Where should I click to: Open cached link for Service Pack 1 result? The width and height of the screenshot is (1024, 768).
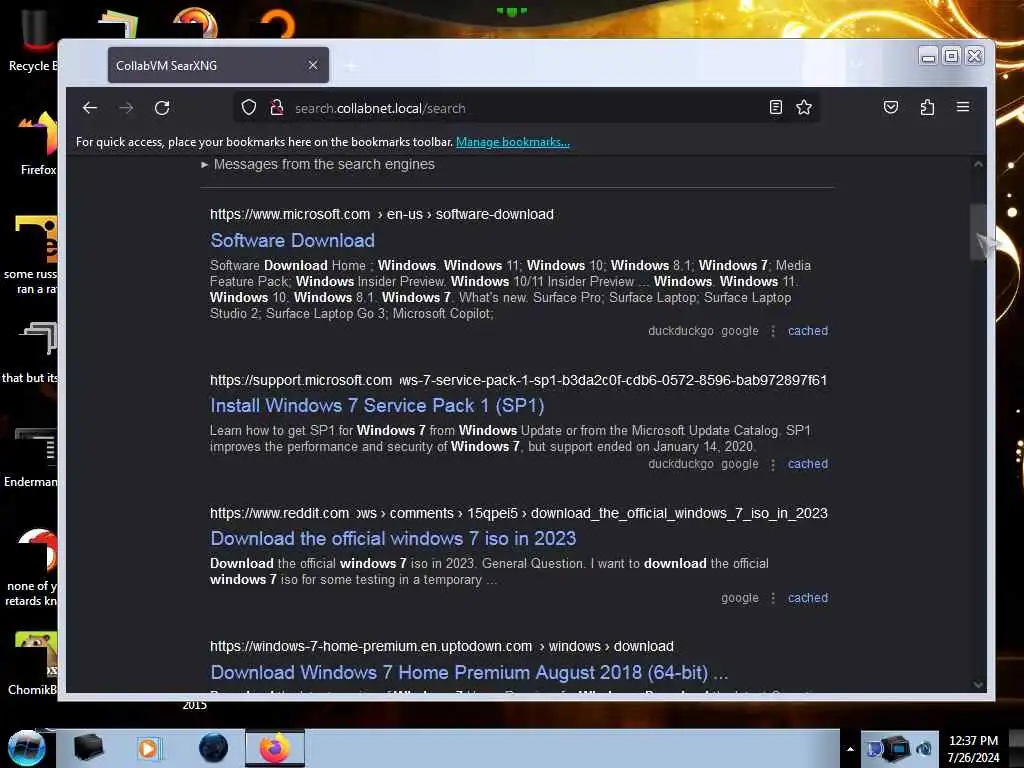[x=808, y=464]
